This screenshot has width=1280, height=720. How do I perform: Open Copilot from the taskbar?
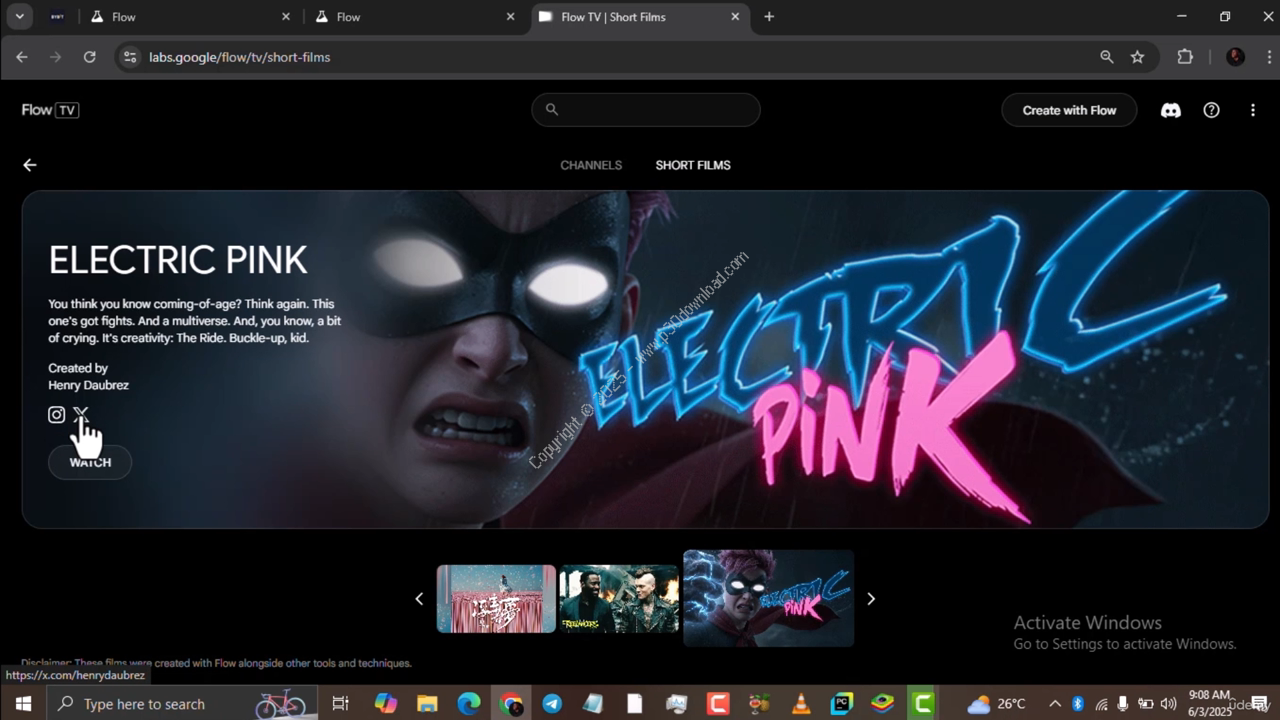(x=386, y=704)
